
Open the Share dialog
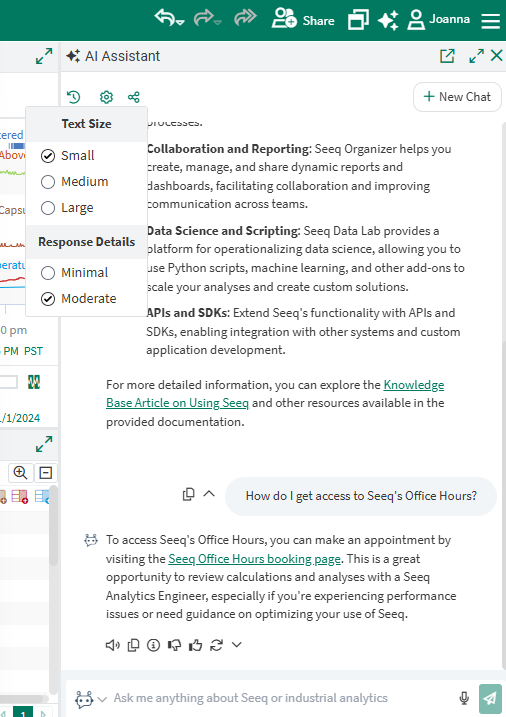click(303, 19)
